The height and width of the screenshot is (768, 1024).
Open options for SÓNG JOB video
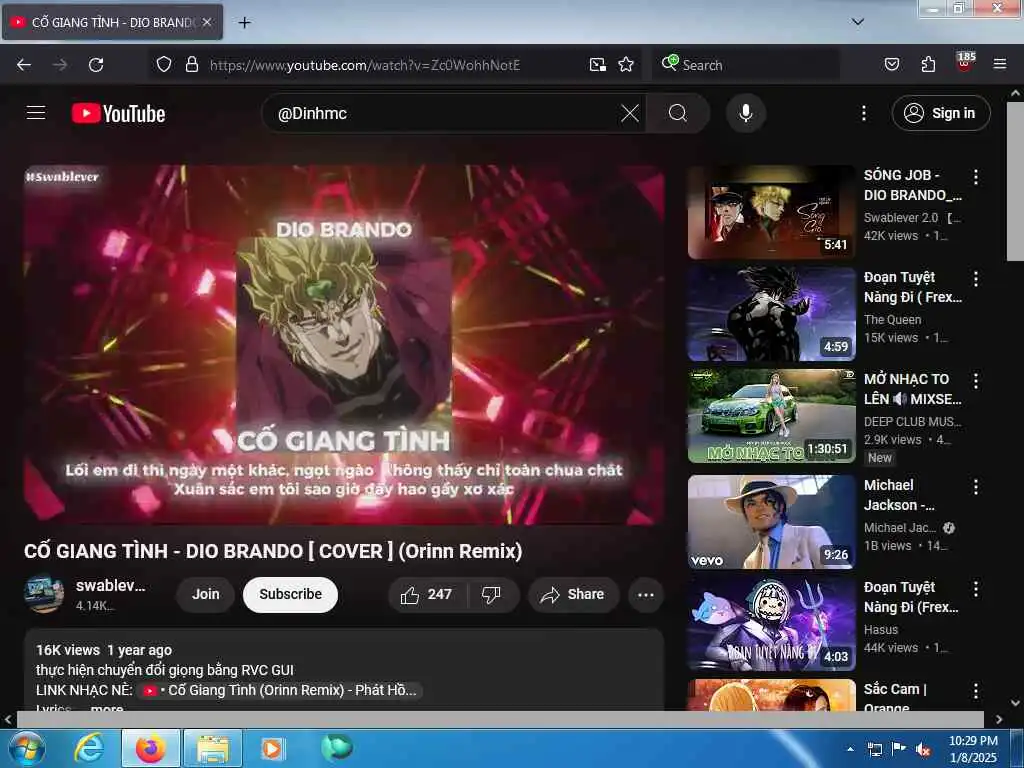pos(976,176)
